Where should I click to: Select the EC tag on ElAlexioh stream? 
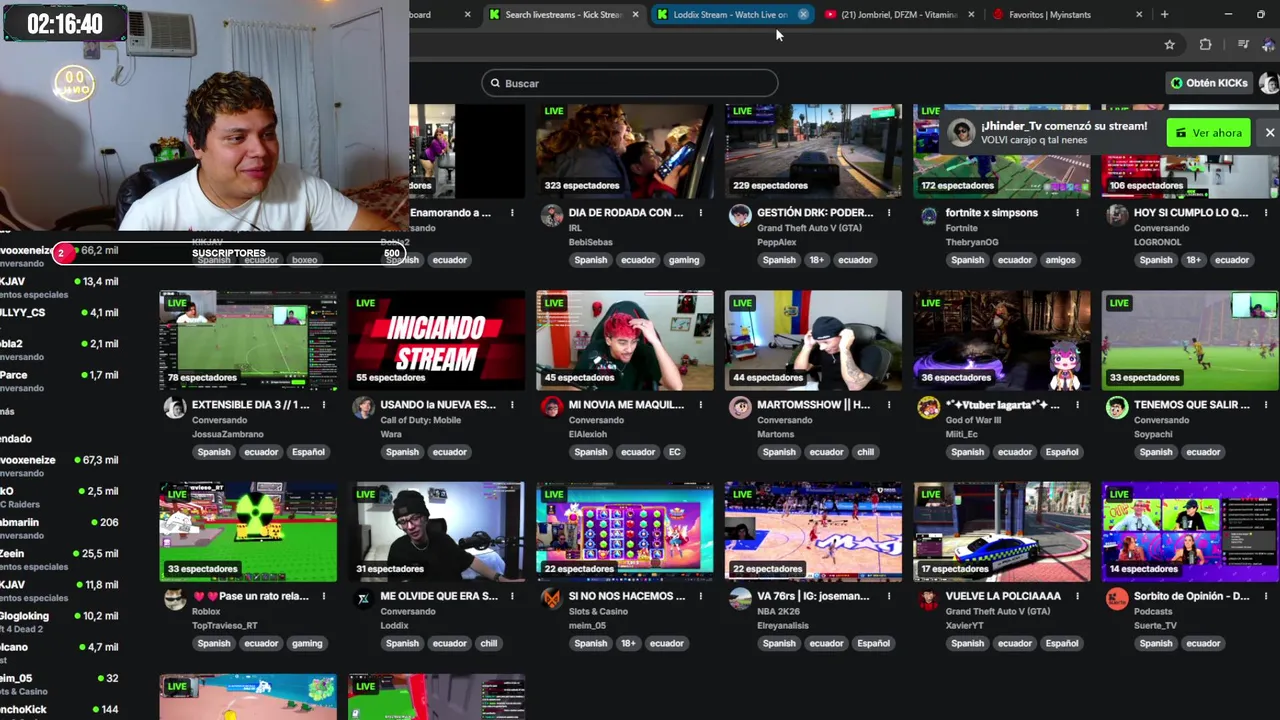[x=674, y=452]
